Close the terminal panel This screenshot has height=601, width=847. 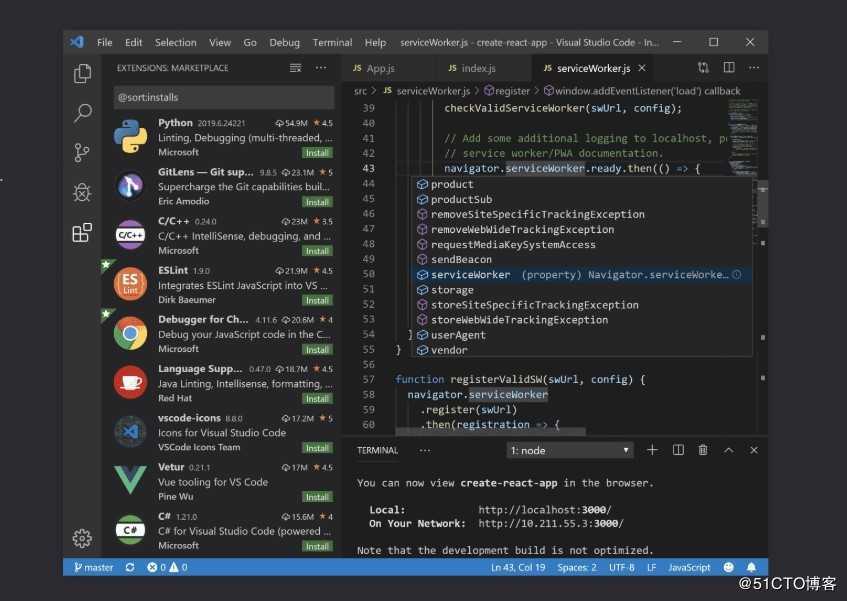click(x=754, y=450)
